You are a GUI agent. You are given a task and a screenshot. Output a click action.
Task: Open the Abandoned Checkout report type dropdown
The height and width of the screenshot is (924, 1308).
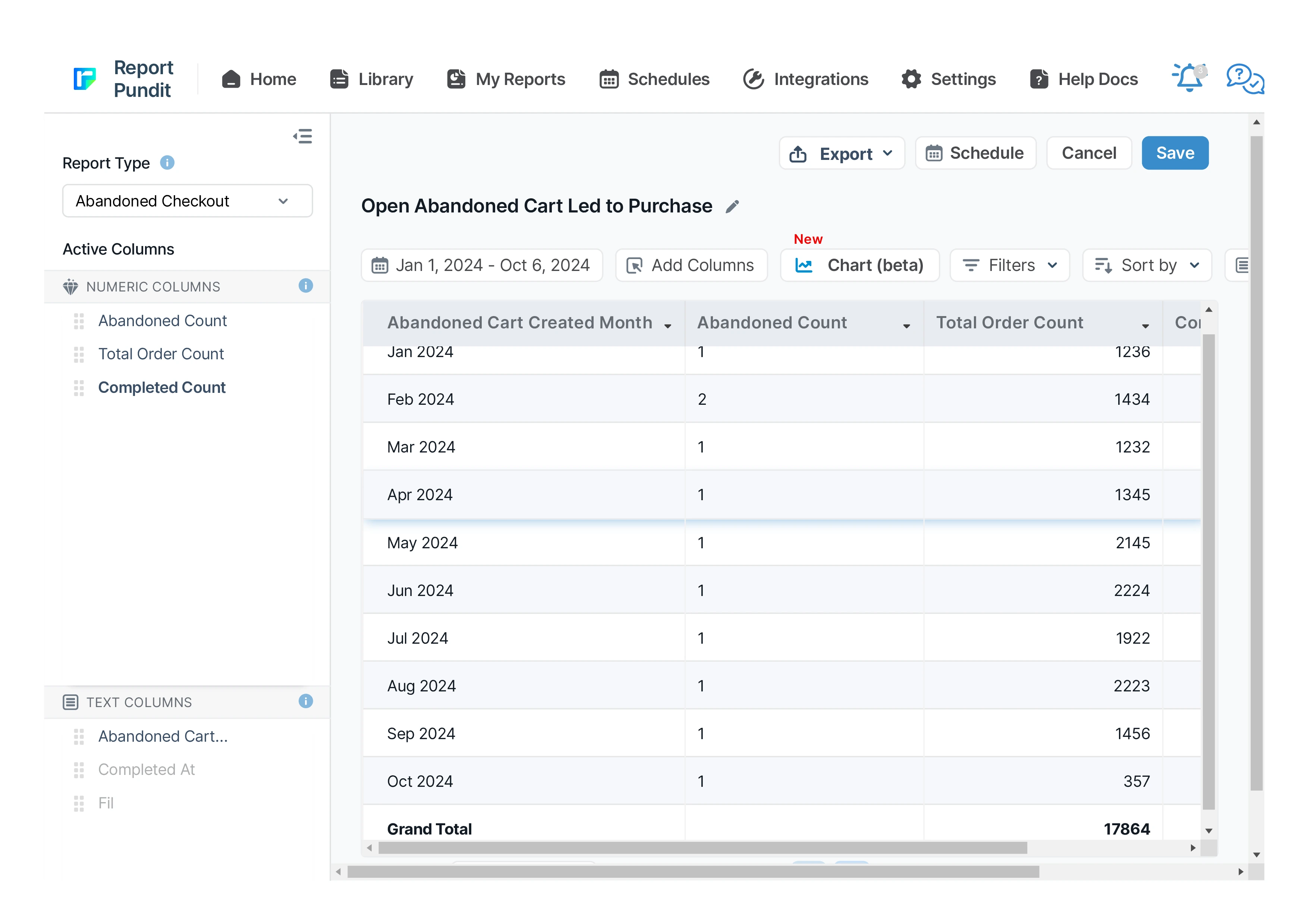tap(188, 201)
